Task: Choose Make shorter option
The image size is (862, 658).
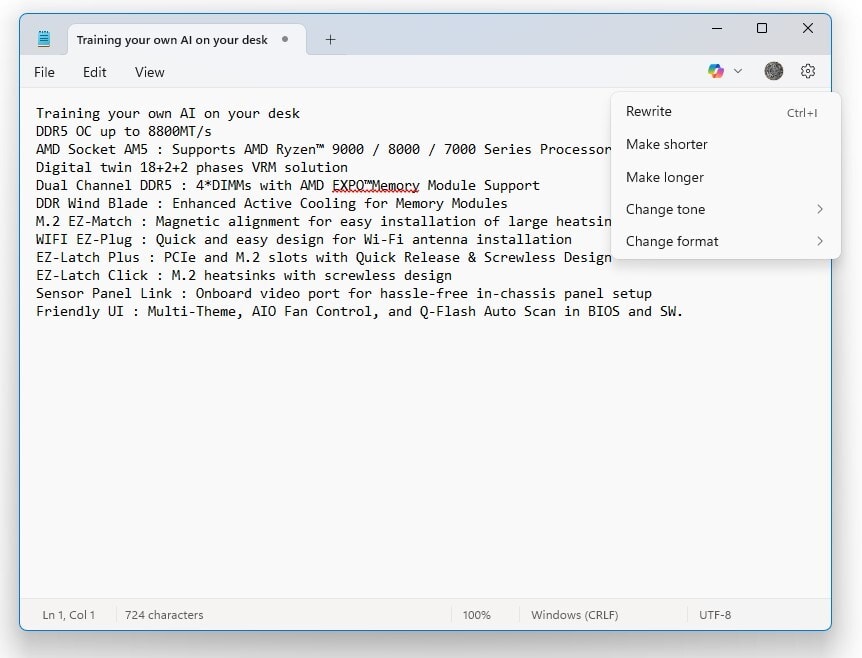Action: coord(666,144)
